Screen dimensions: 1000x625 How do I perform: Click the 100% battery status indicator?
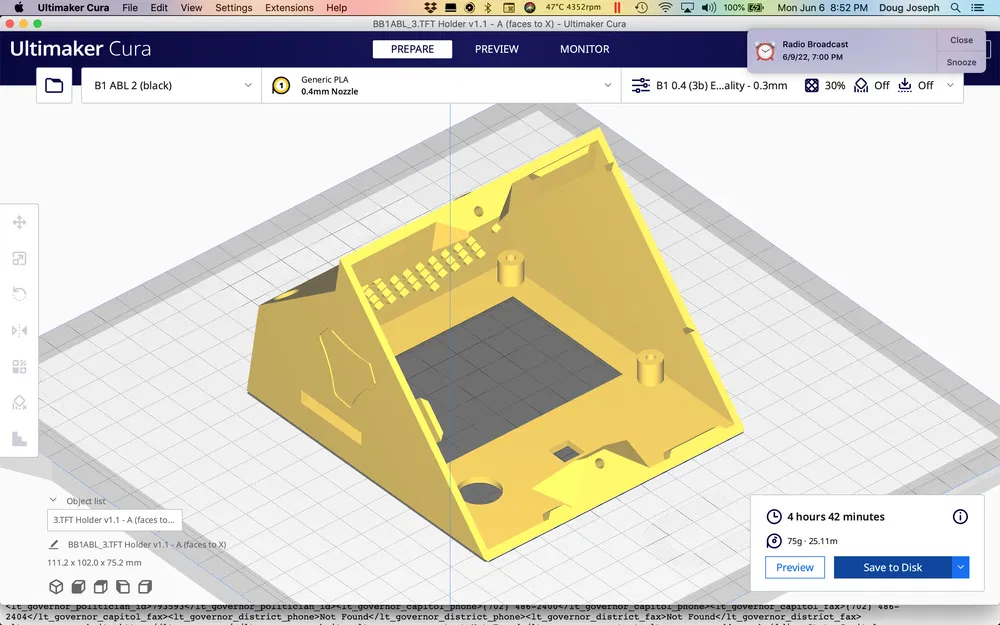[743, 8]
